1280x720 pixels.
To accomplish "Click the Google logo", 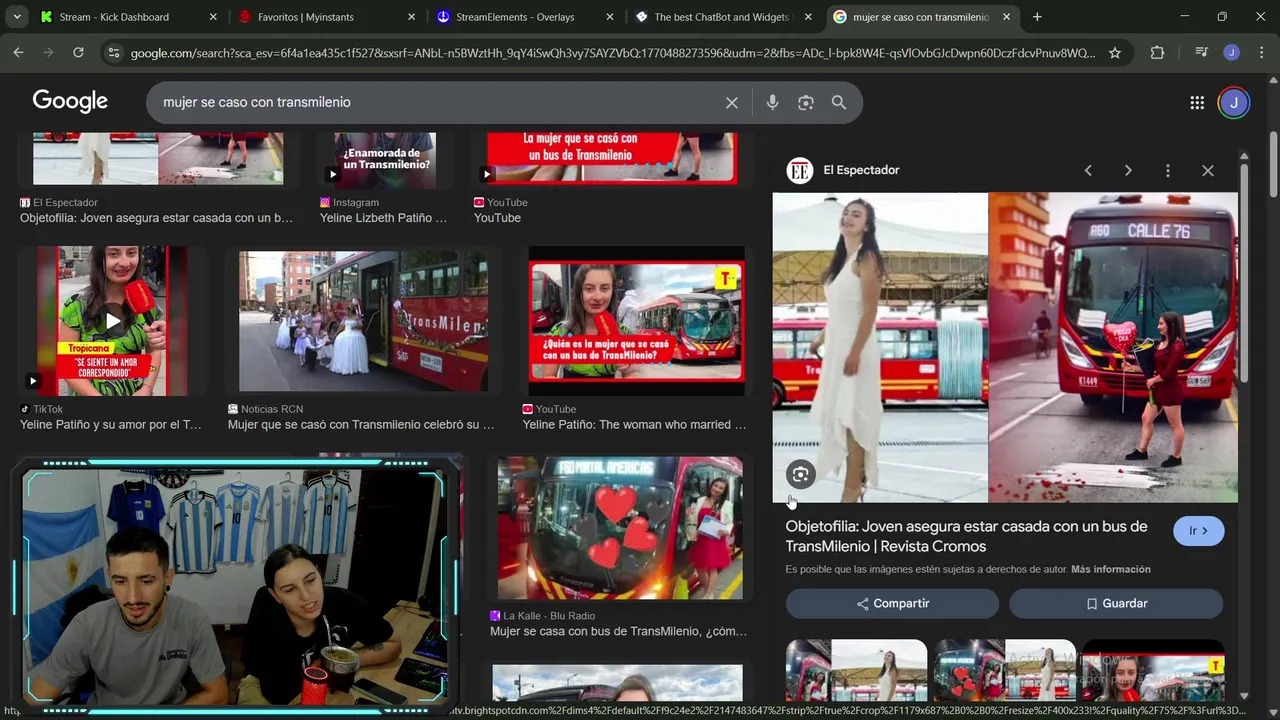I will pyautogui.click(x=70, y=101).
